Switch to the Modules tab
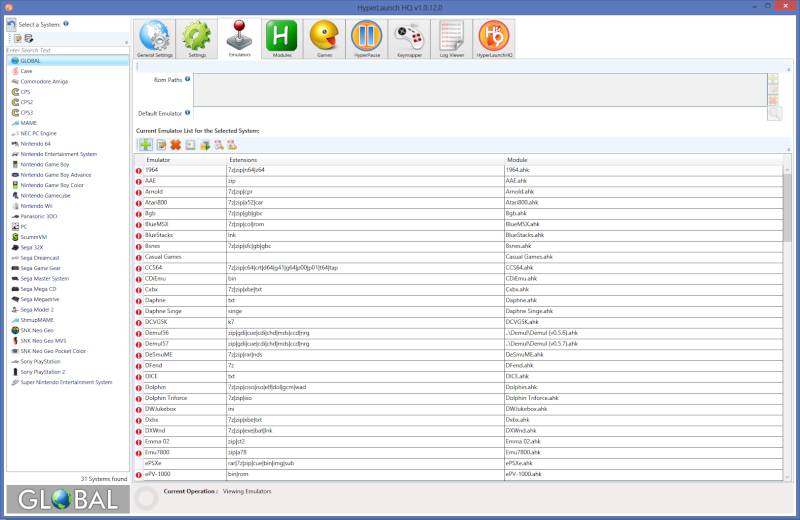Screen dimensions: 800x520 pos(282,39)
